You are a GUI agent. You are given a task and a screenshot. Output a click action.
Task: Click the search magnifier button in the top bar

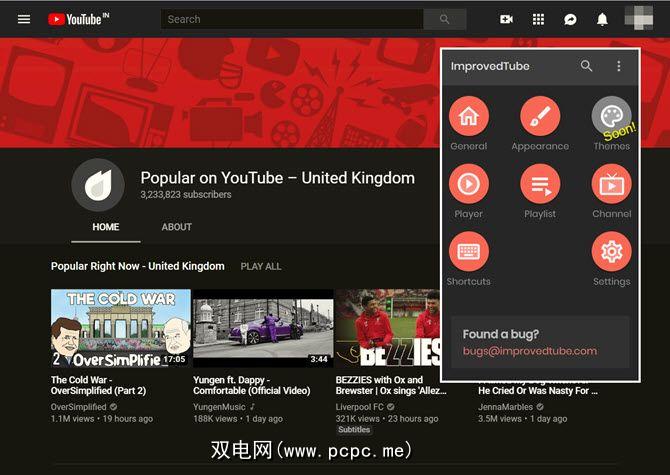click(x=444, y=19)
